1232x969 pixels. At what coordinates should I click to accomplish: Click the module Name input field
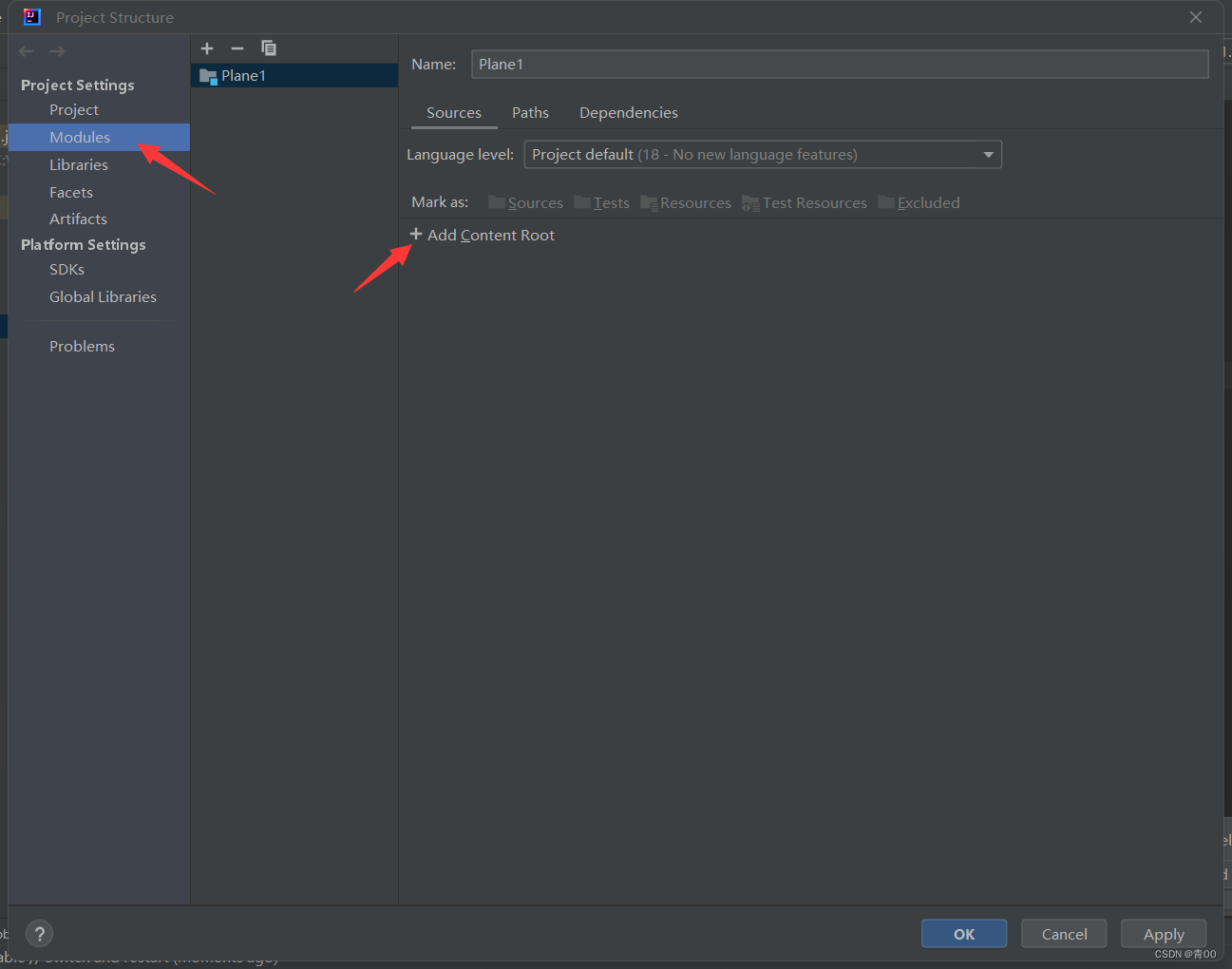(840, 65)
